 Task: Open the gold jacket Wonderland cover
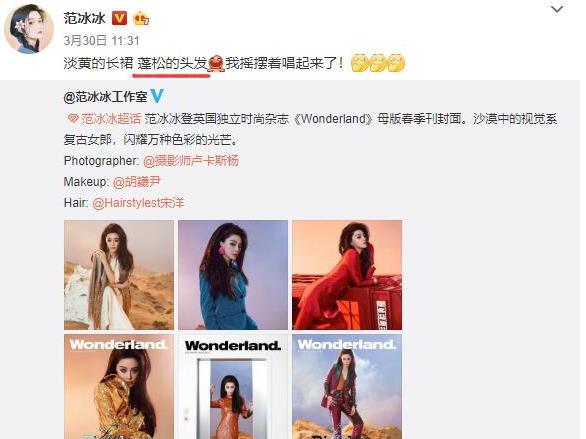pyautogui.click(x=119, y=387)
